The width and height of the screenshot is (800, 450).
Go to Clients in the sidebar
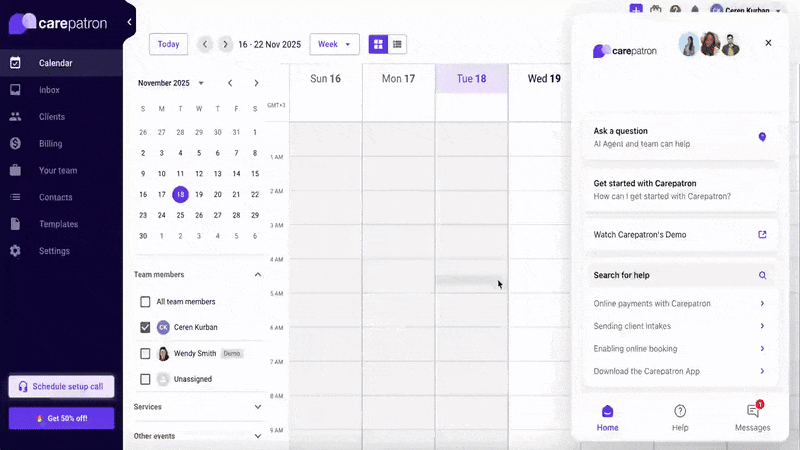click(x=61, y=117)
